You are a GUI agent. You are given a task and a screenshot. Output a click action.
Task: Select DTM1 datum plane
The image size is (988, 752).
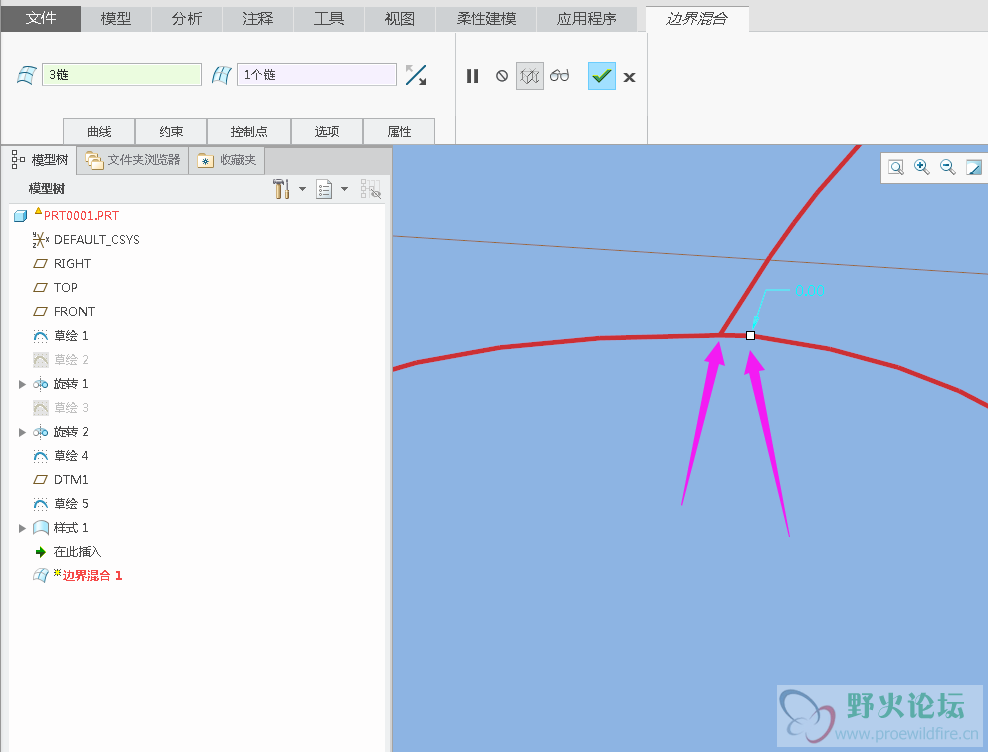point(71,480)
